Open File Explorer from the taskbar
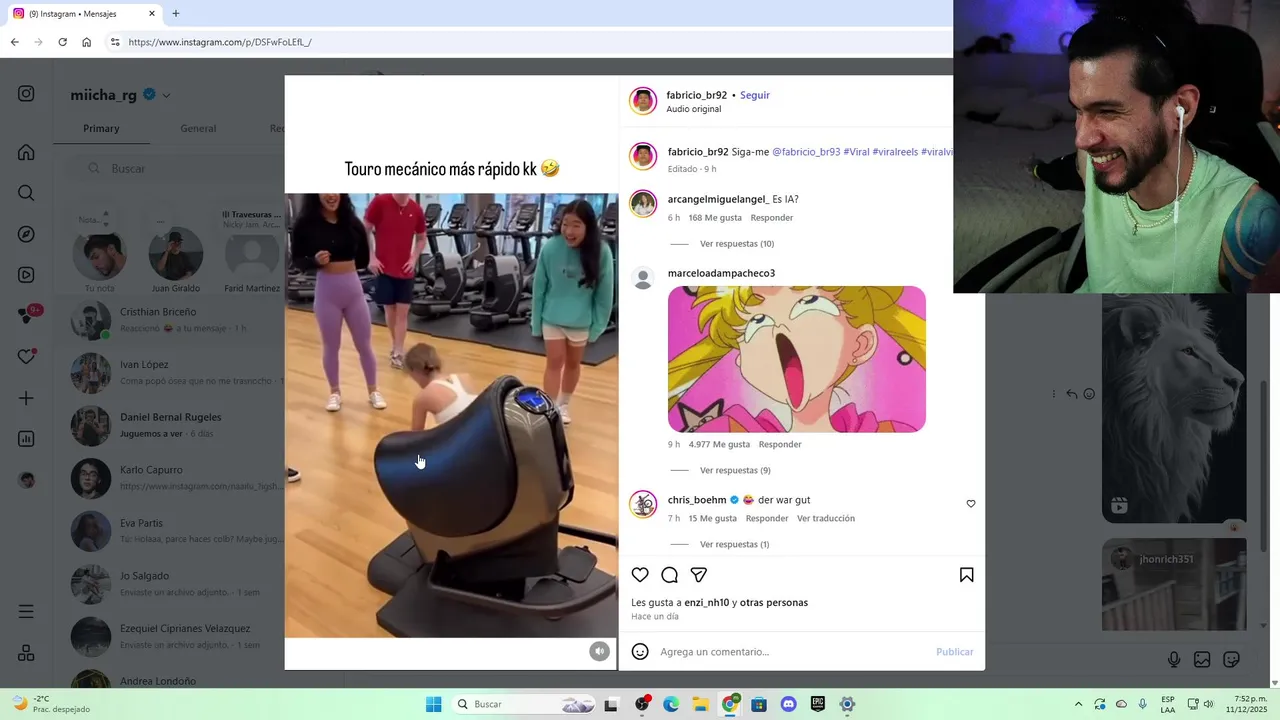The height and width of the screenshot is (720, 1280). pyautogui.click(x=700, y=704)
